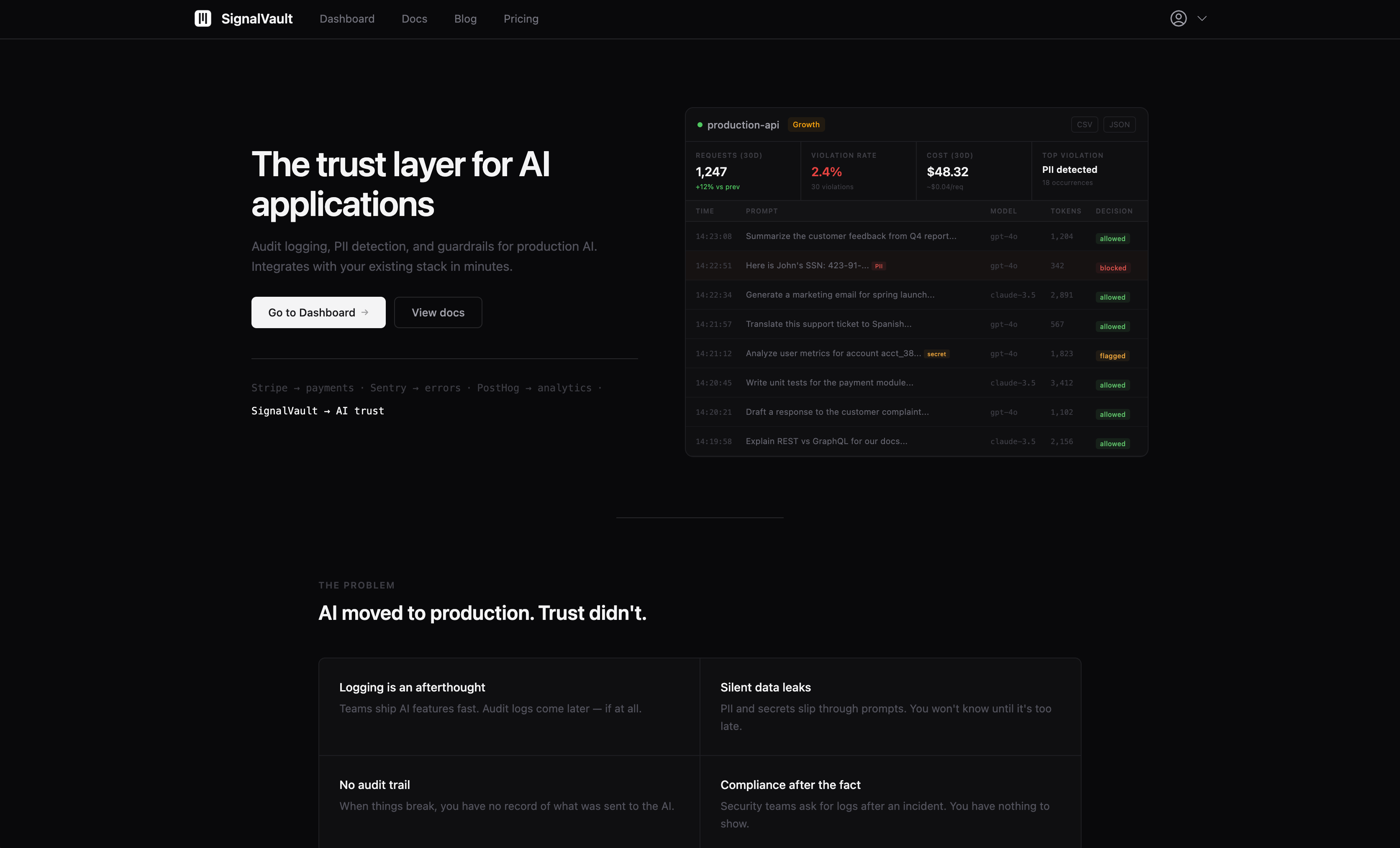Click the allowed badge on the Q4 report row
The height and width of the screenshot is (848, 1400).
(1112, 238)
